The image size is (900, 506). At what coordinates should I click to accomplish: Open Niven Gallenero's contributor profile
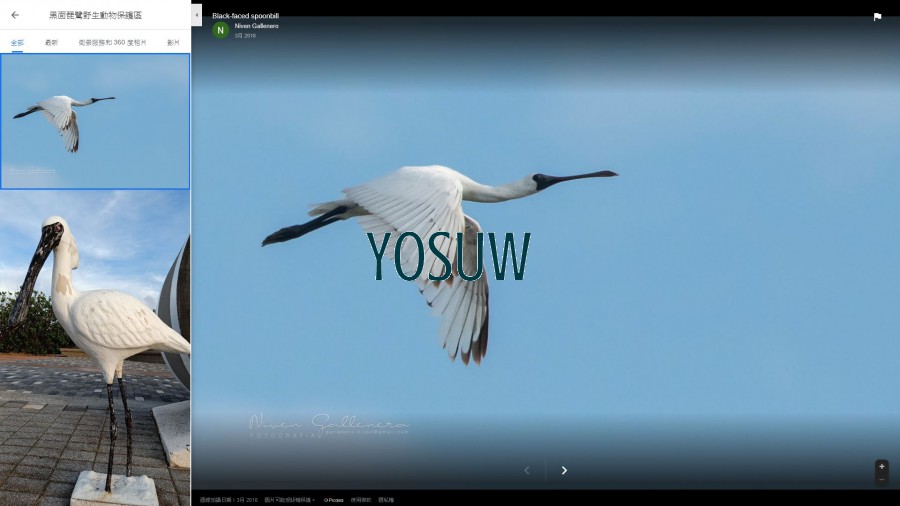[x=256, y=26]
